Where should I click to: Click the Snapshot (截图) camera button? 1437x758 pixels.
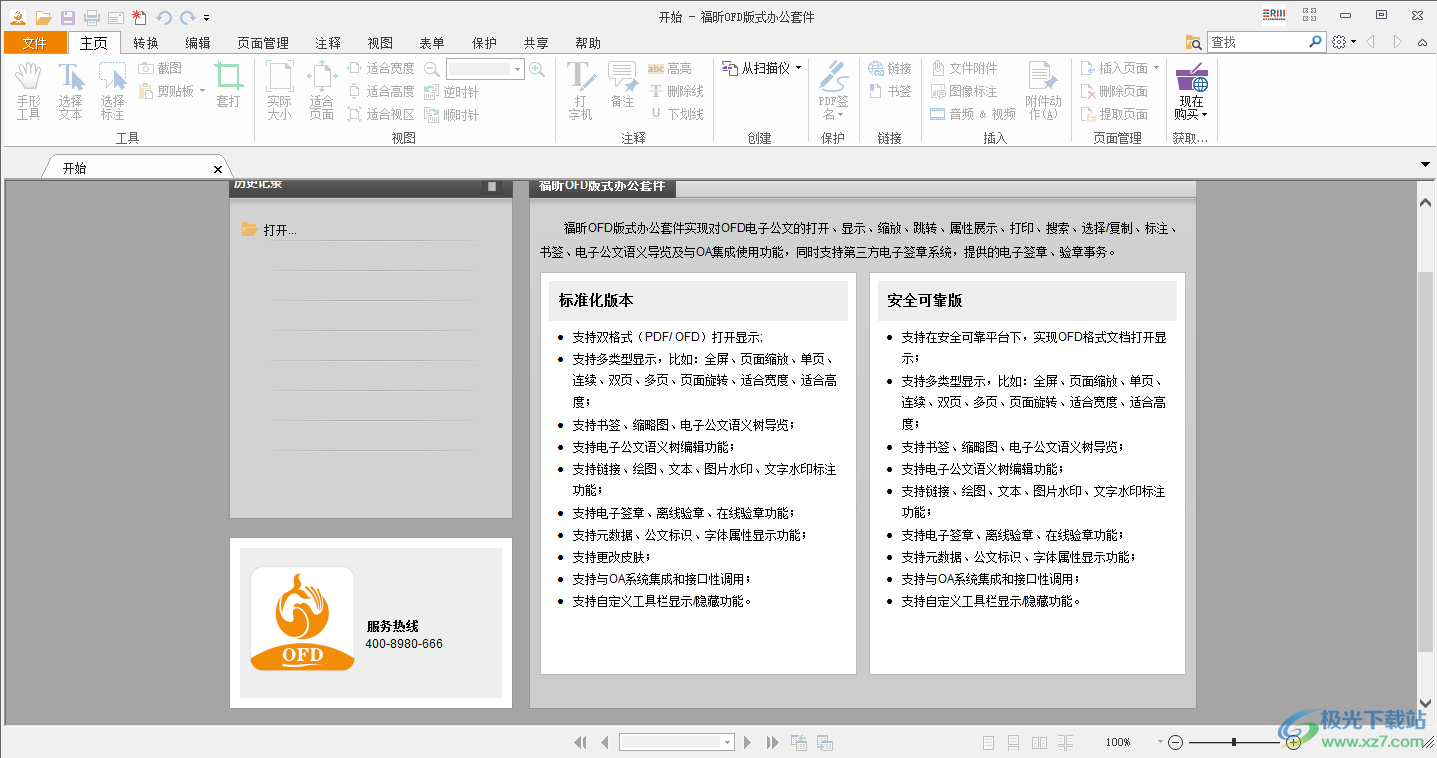pyautogui.click(x=160, y=68)
